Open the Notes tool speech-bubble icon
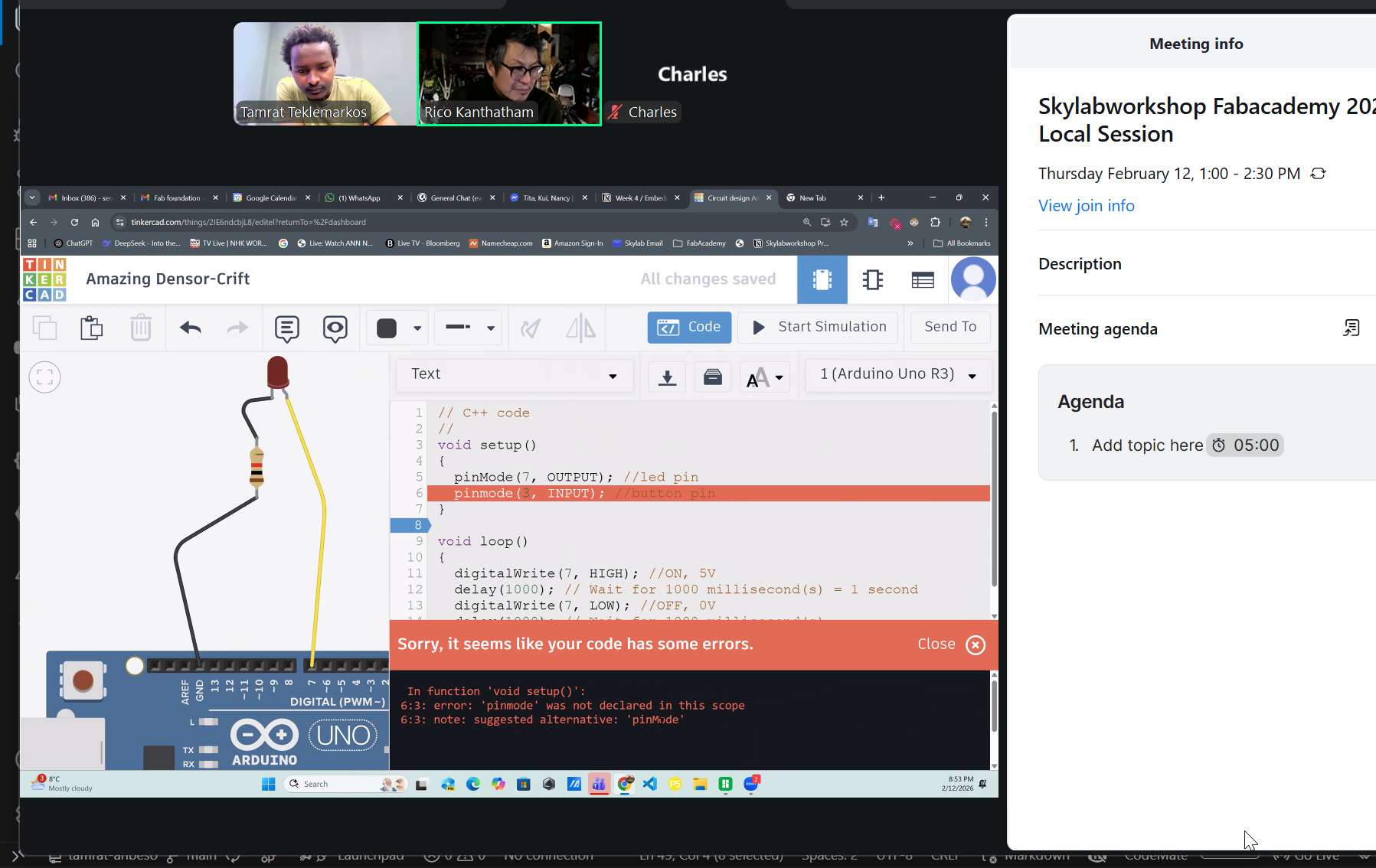1376x868 pixels. 287,328
